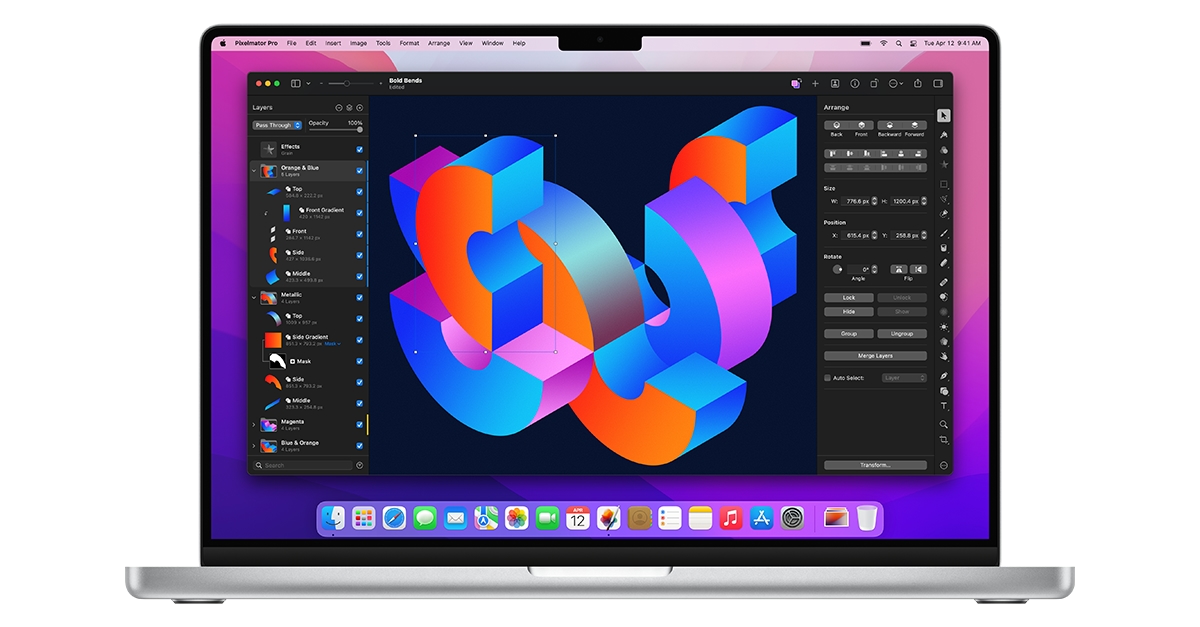This screenshot has width=1200, height=627.
Task: Pick the Crop tool in the tools sidebar
Action: tap(943, 440)
